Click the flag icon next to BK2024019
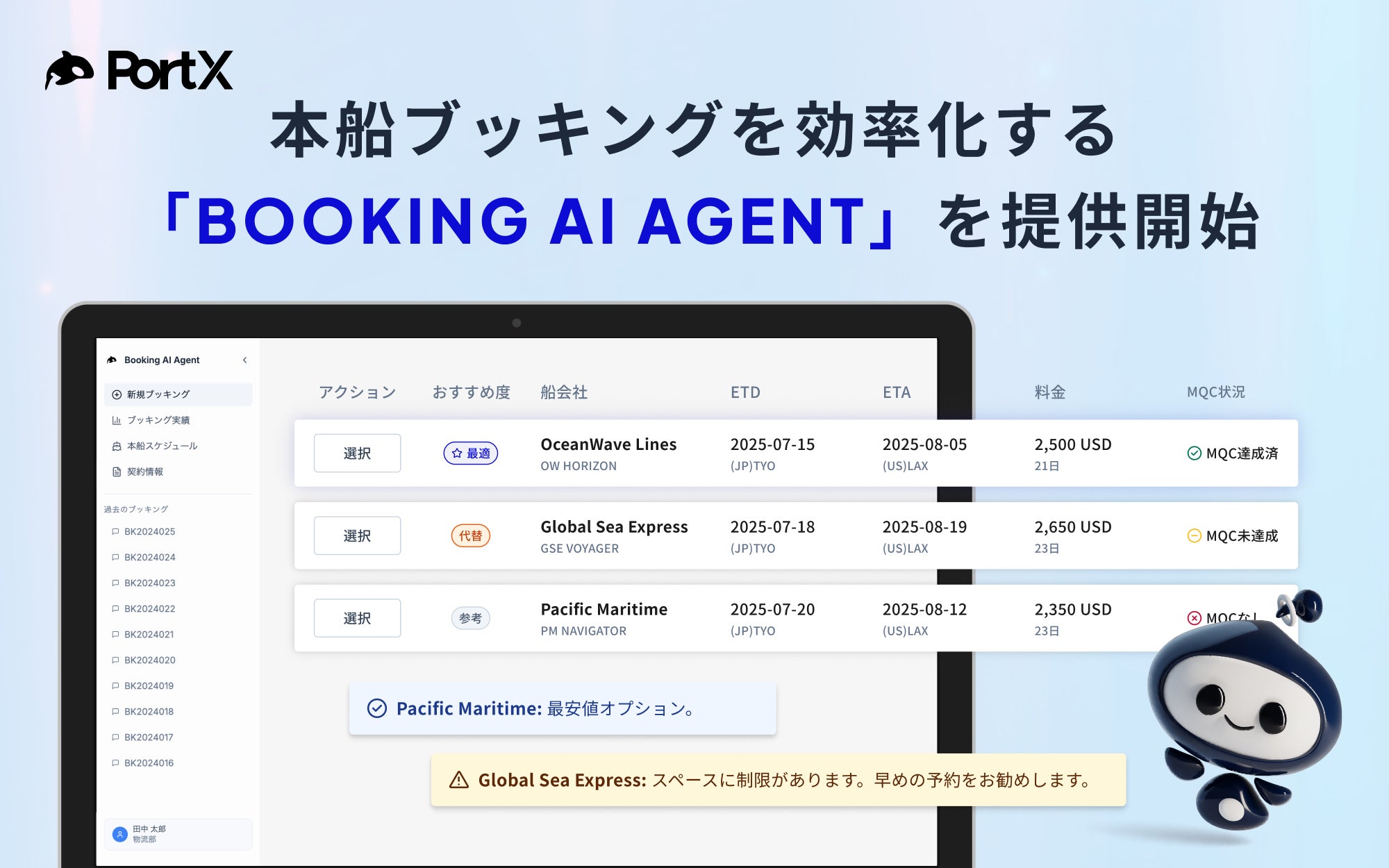 click(115, 686)
